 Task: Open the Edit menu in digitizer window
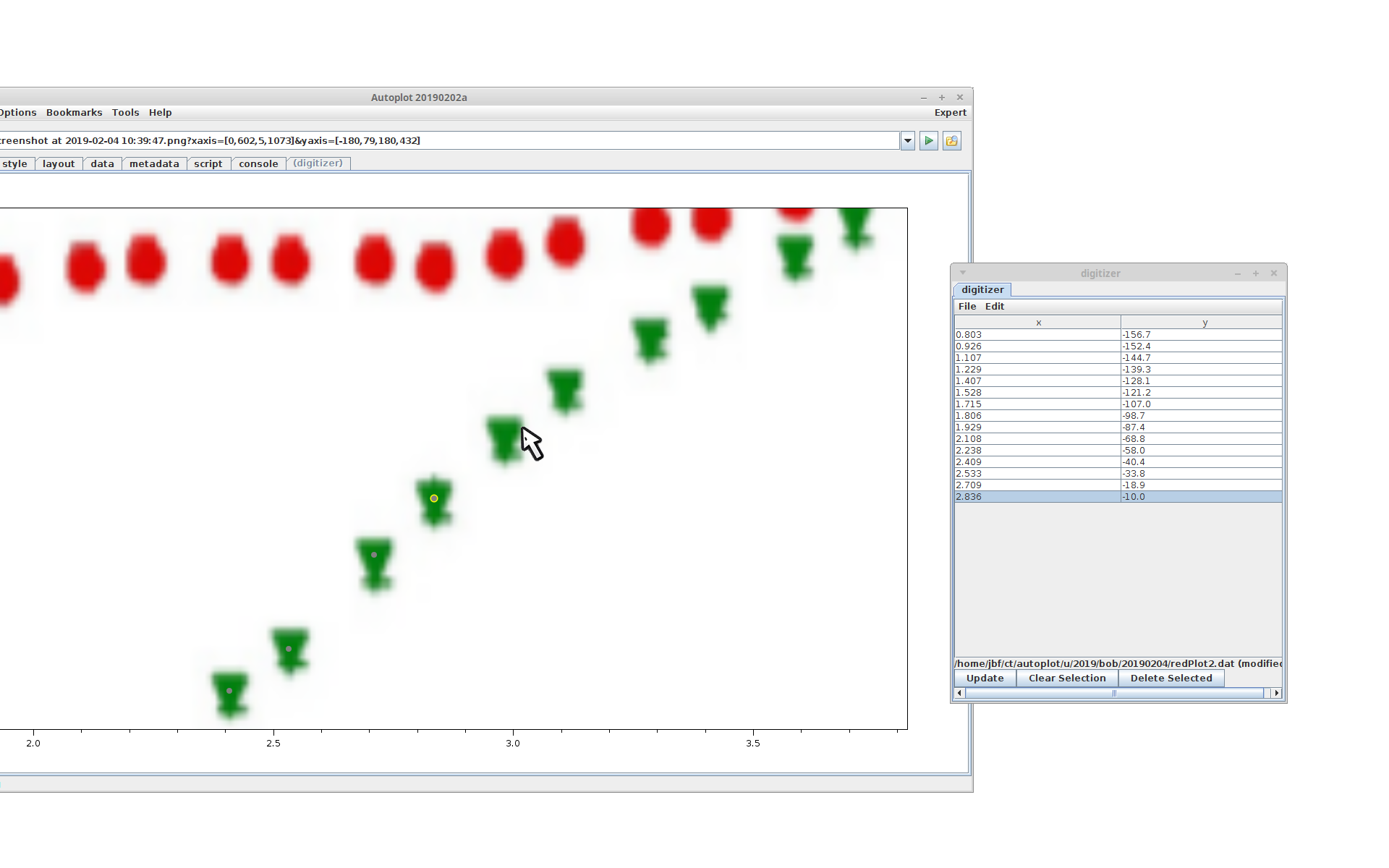pyautogui.click(x=995, y=307)
